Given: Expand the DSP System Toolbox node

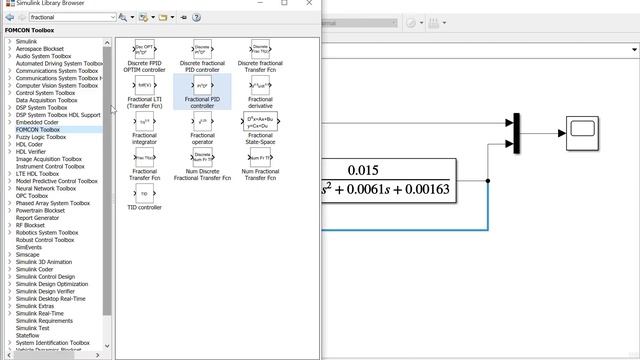Looking at the screenshot, I should point(10,108).
